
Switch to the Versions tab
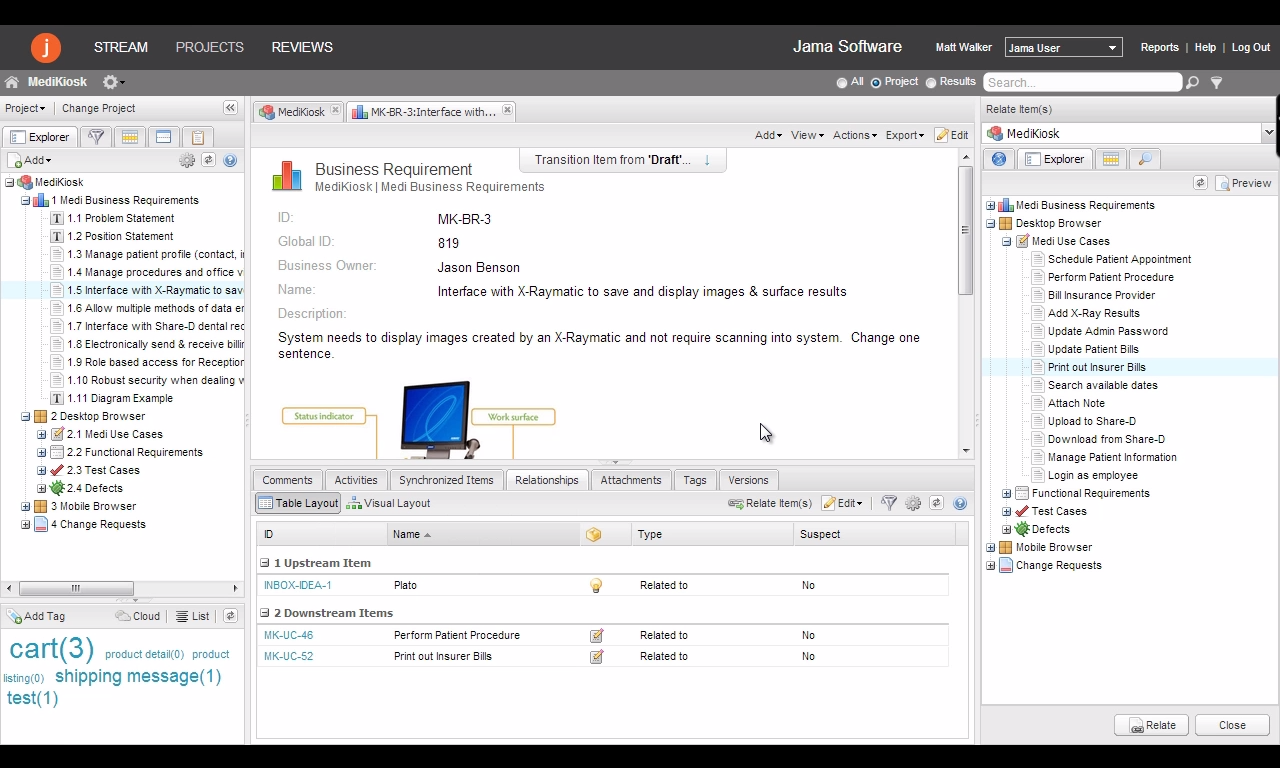point(748,480)
